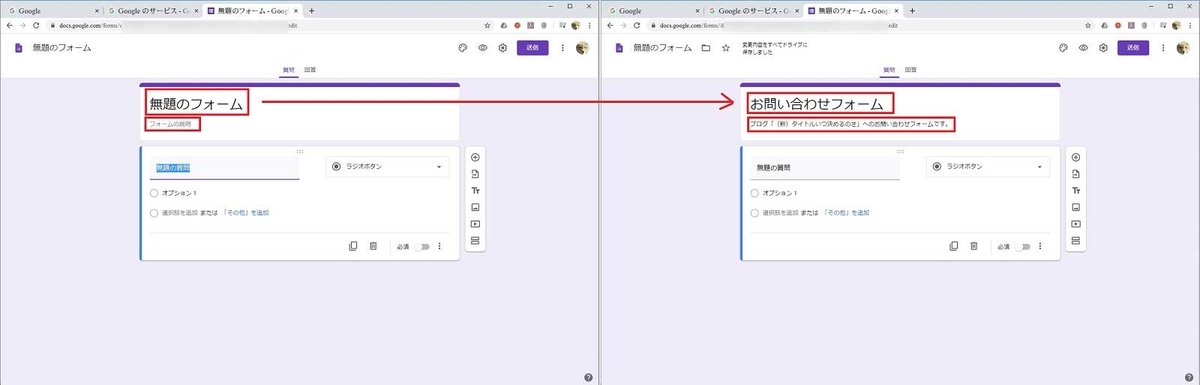Reload the page in left browser window
The height and width of the screenshot is (385, 1200).
pos(37,25)
